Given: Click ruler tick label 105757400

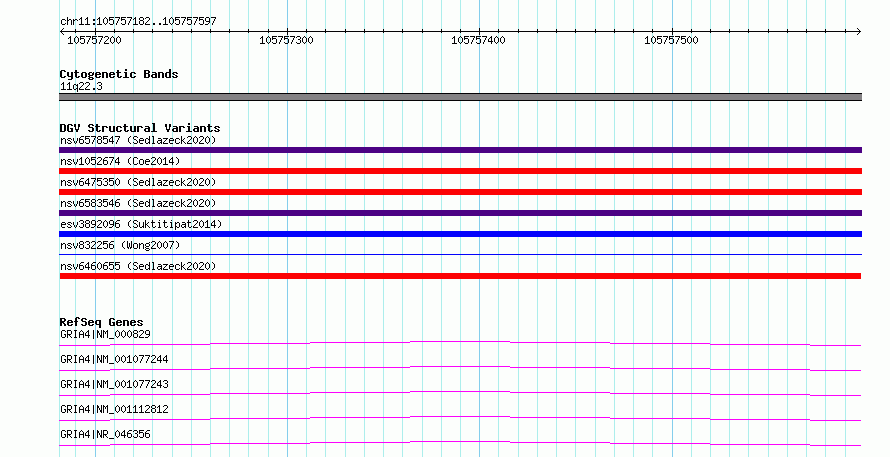Looking at the screenshot, I should [478, 40].
